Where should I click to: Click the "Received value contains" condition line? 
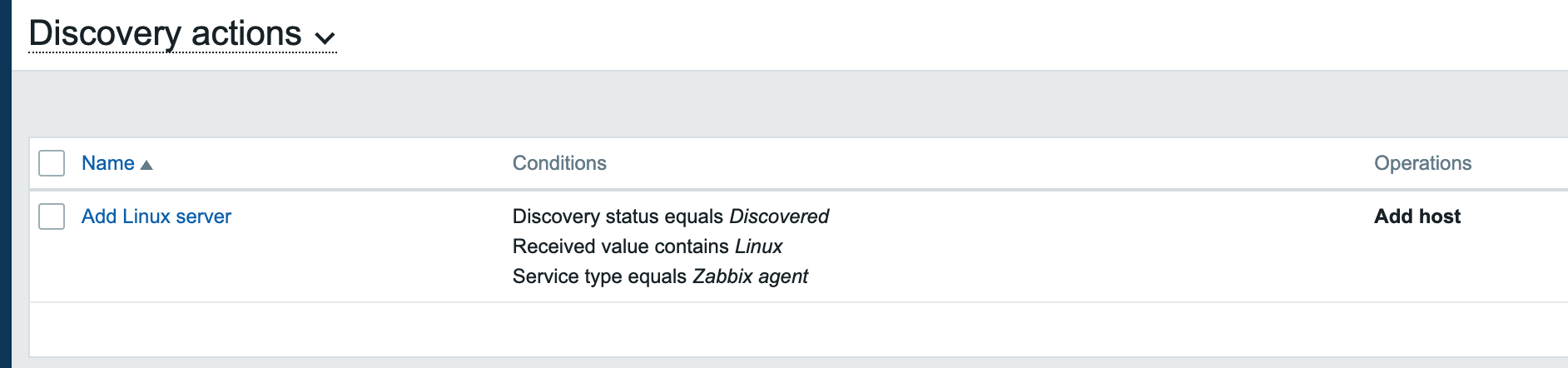pyautogui.click(x=622, y=246)
